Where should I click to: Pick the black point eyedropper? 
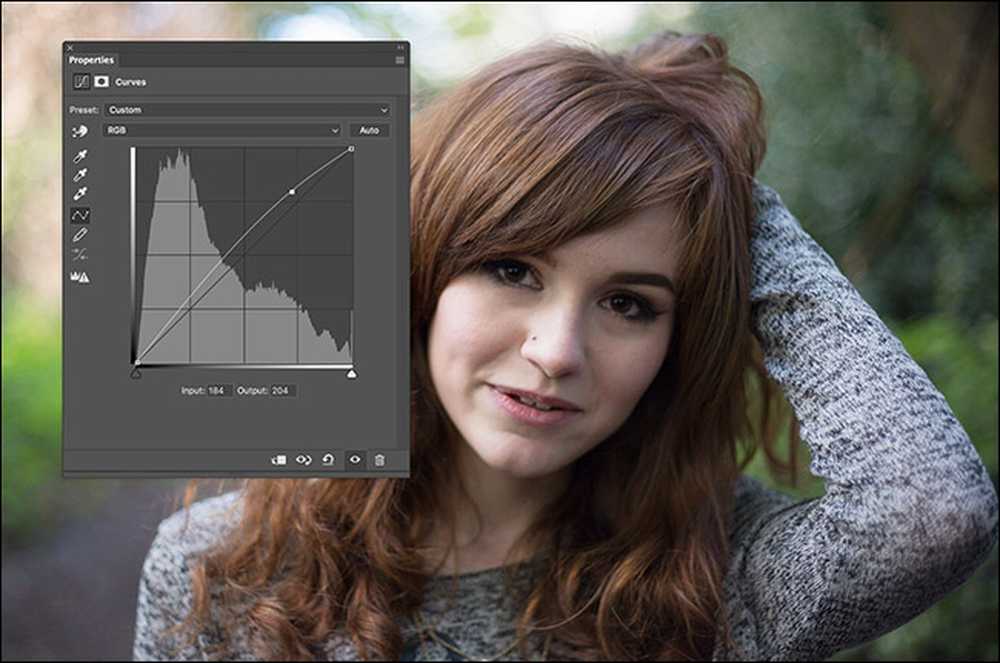tap(80, 156)
